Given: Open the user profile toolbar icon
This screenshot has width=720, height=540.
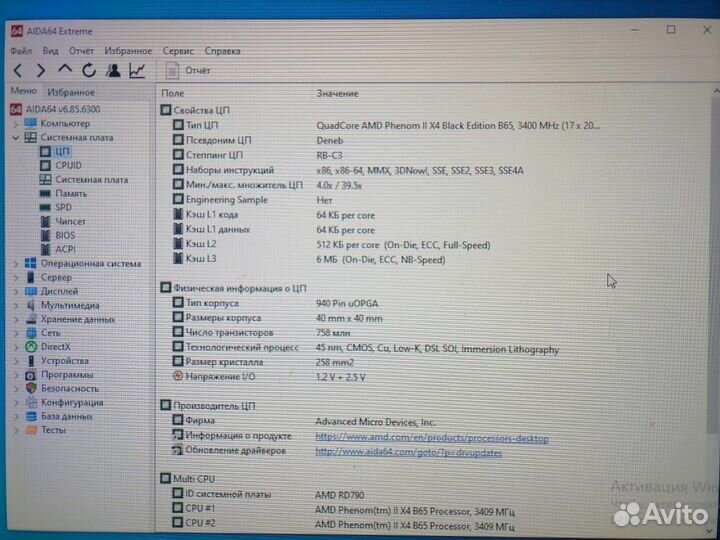Looking at the screenshot, I should (x=113, y=70).
